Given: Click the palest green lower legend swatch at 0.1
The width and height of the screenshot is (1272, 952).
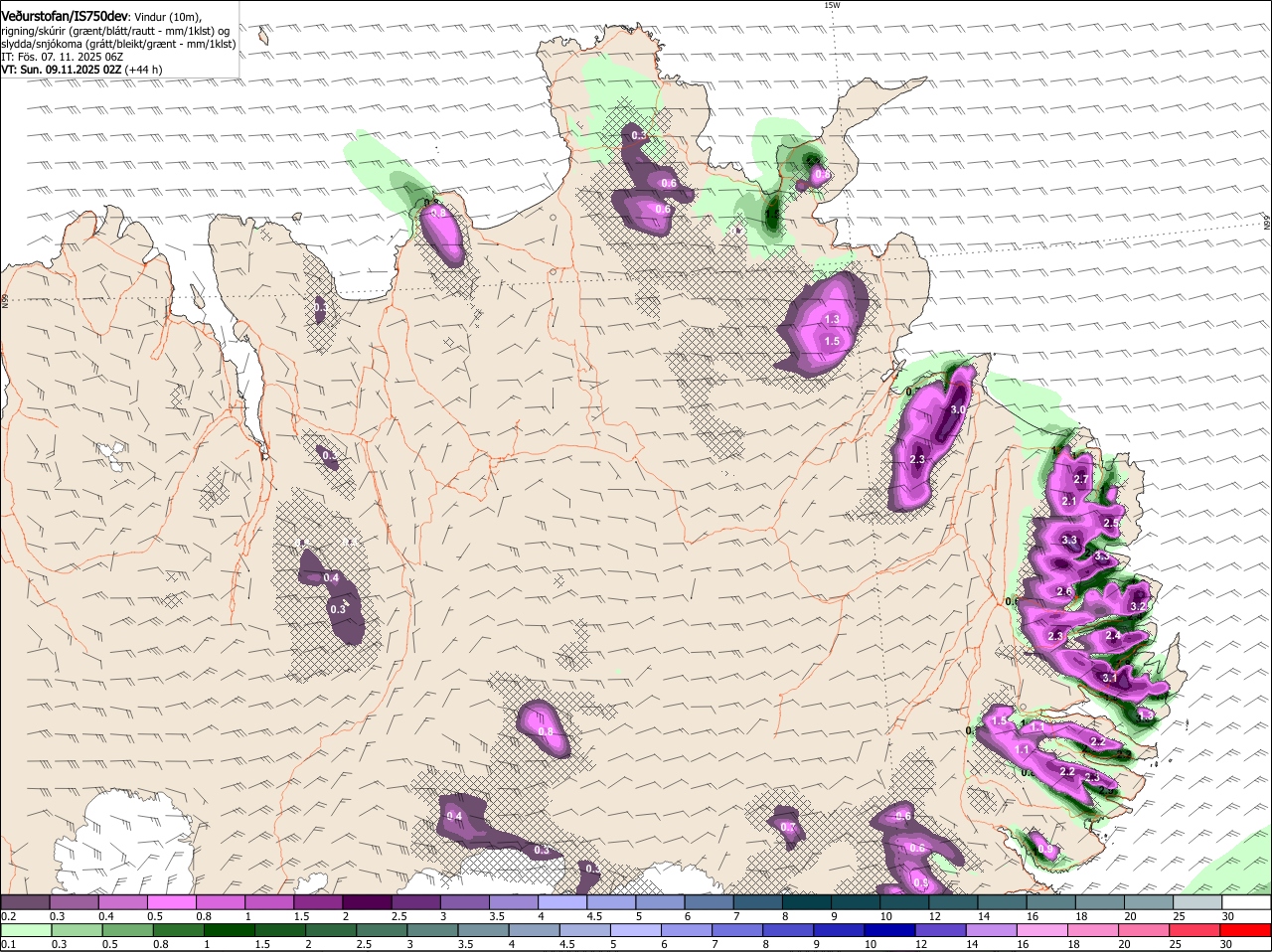Looking at the screenshot, I should (26, 930).
